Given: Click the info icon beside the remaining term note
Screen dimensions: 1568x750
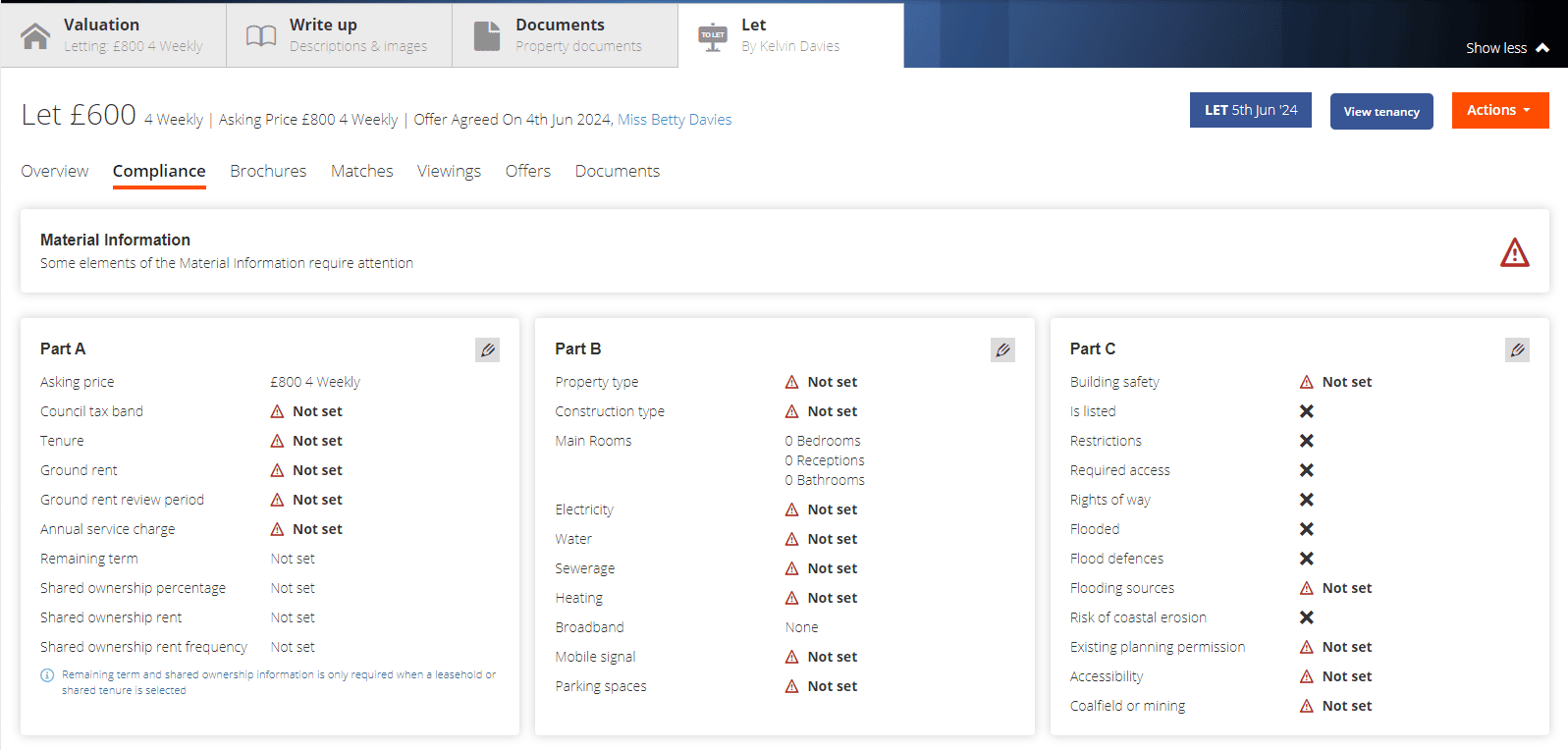Looking at the screenshot, I should (47, 675).
